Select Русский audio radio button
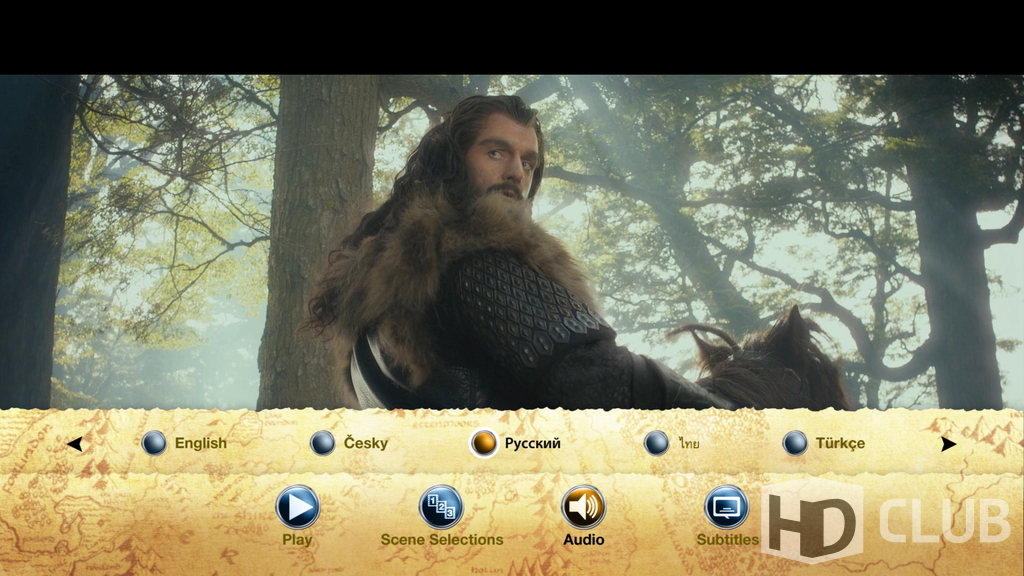 pos(484,443)
